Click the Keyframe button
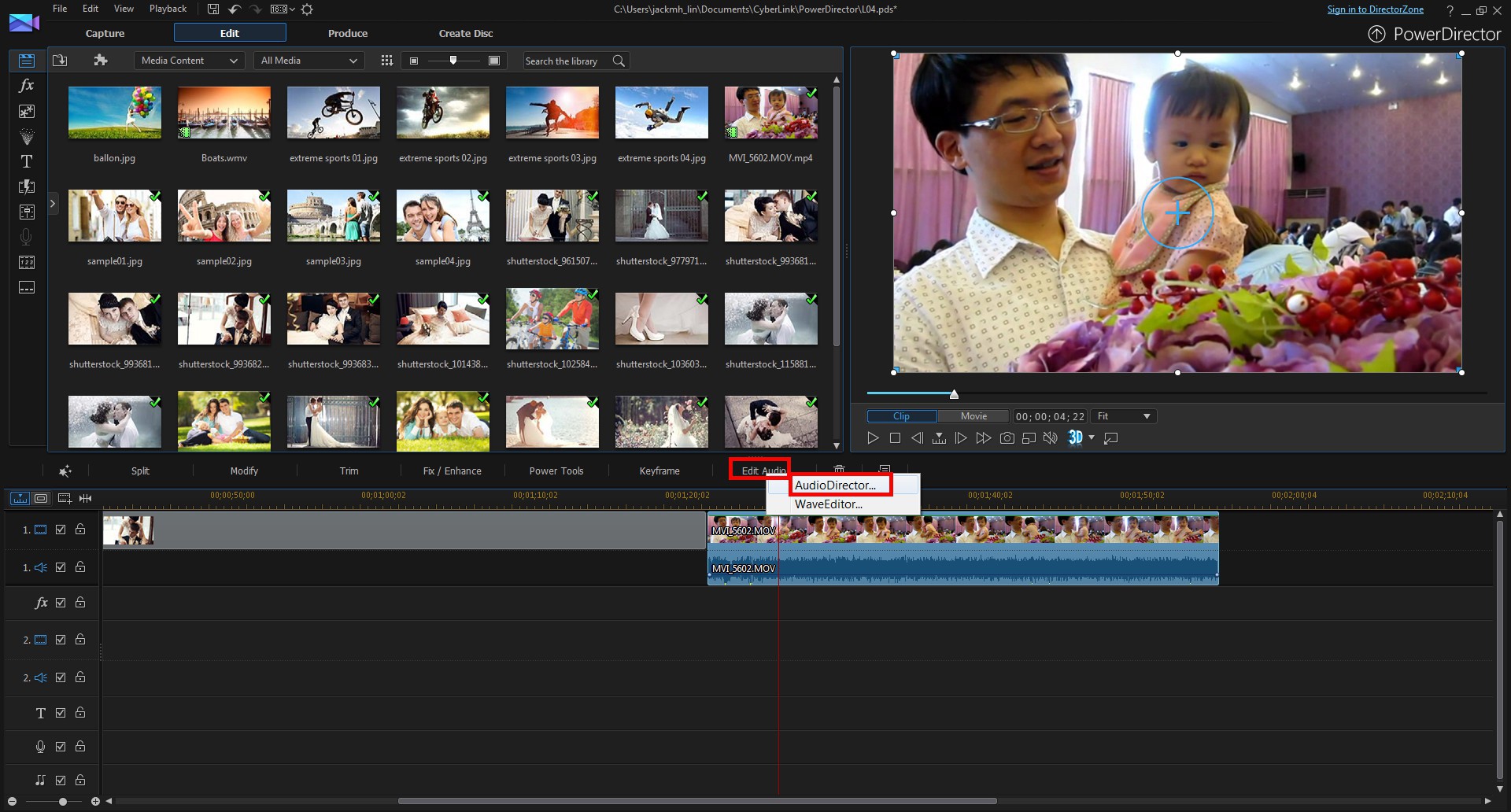Screen dimensions: 1511x812 (659, 471)
